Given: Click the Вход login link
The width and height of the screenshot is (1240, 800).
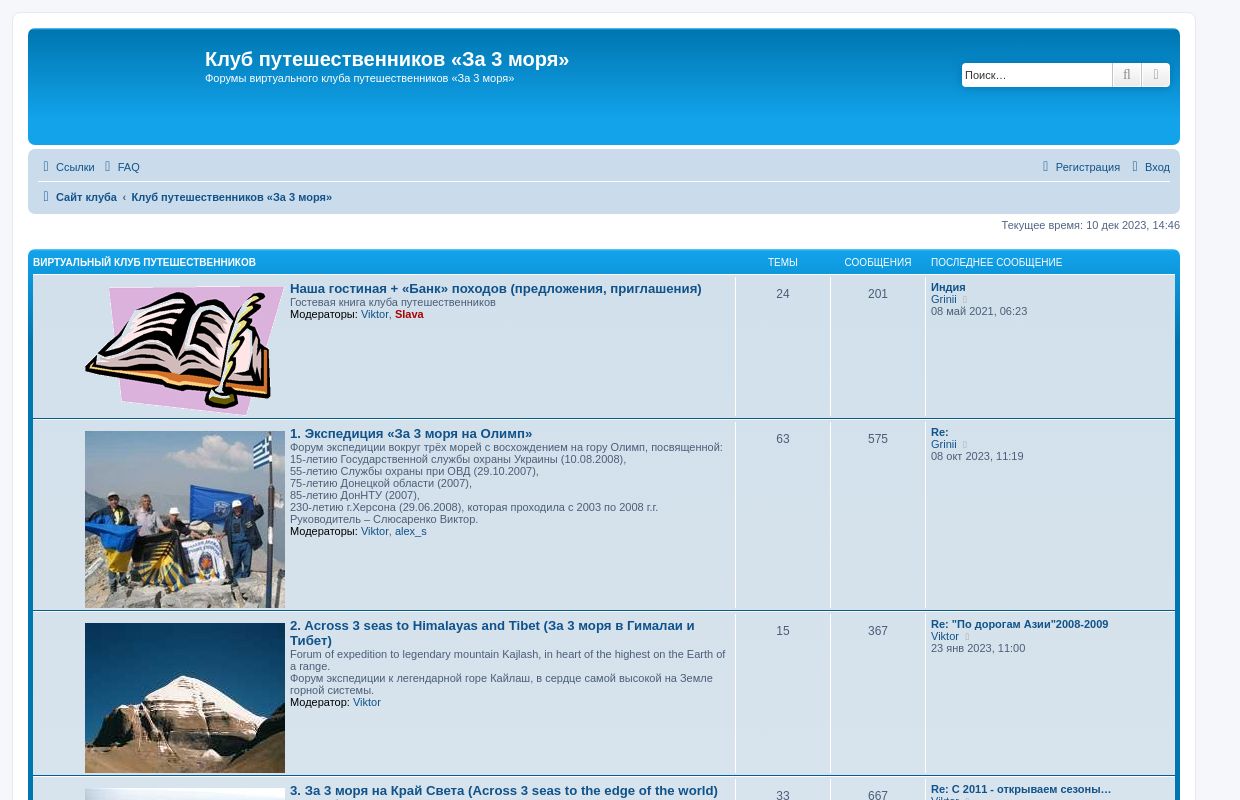Looking at the screenshot, I should 1150,167.
